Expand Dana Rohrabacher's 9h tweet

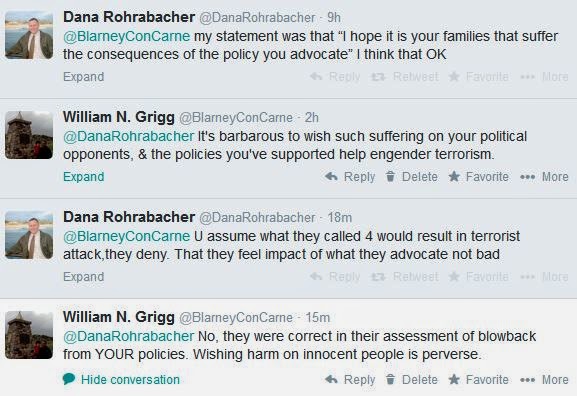click(x=84, y=77)
